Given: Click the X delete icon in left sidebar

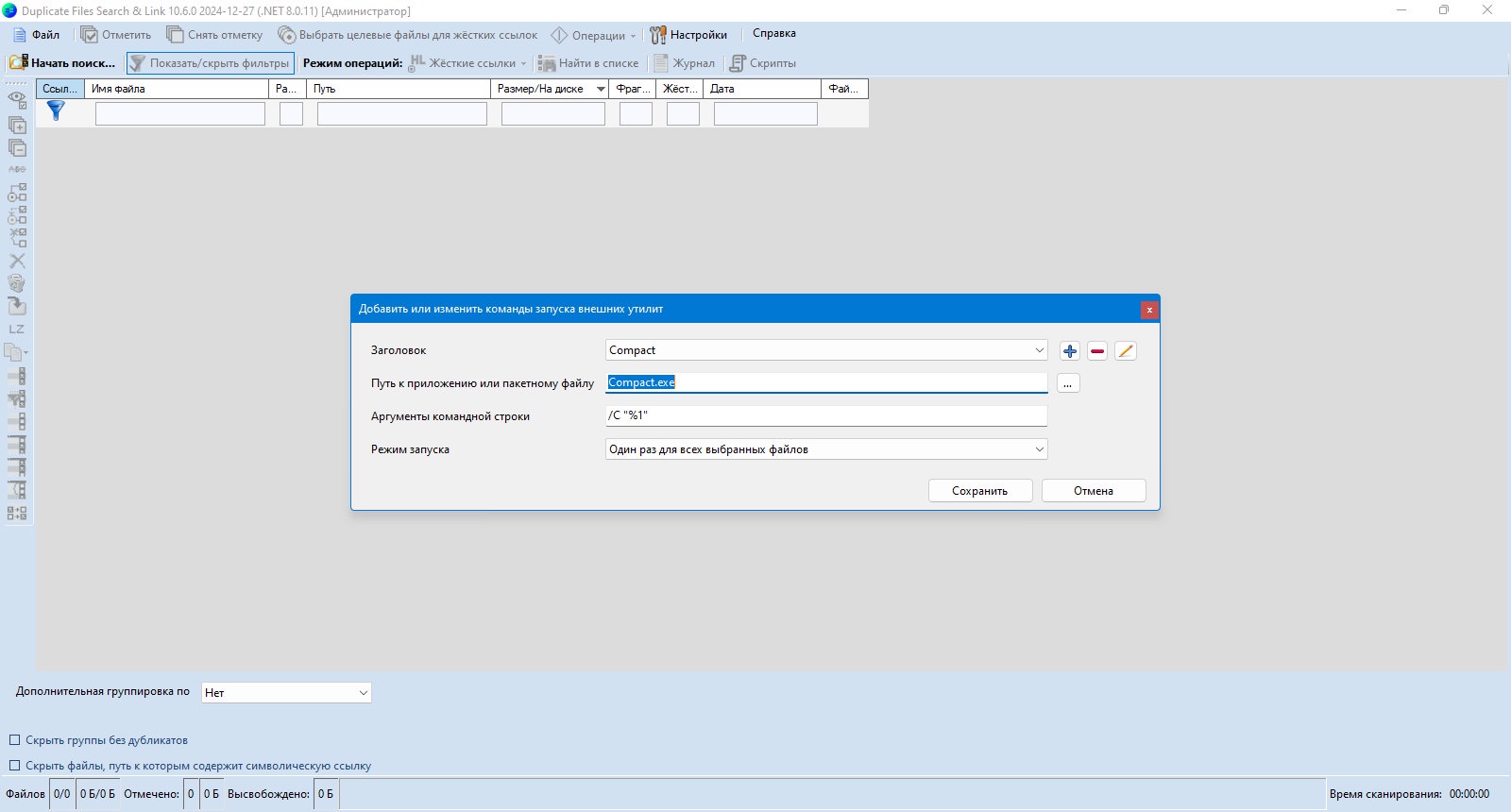Looking at the screenshot, I should coord(17,261).
